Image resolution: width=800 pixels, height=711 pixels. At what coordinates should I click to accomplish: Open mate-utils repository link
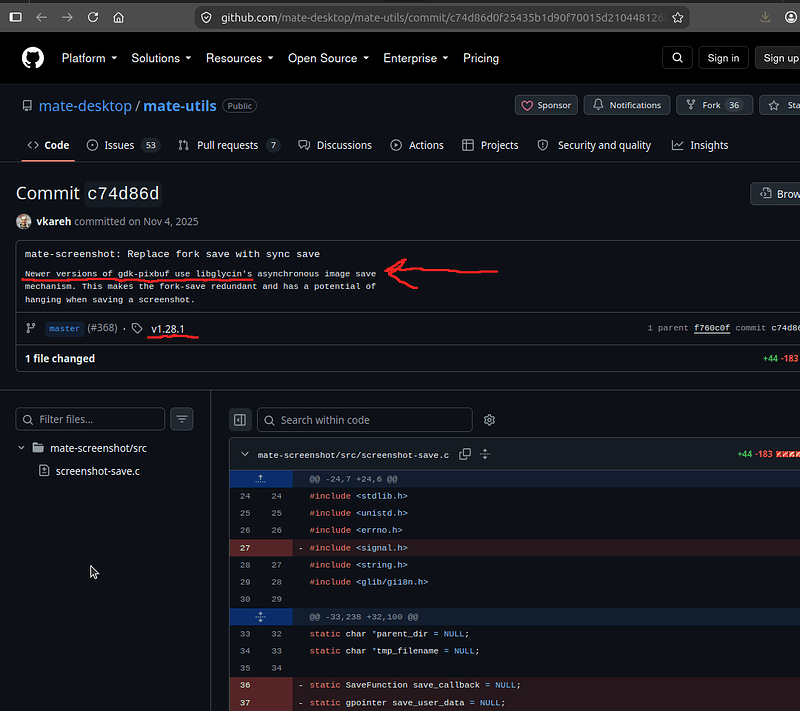[180, 106]
